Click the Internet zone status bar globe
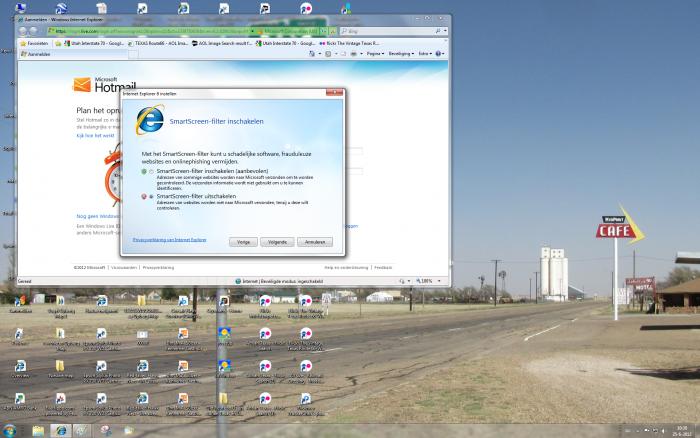Image resolution: width=700 pixels, height=438 pixels. [238, 281]
